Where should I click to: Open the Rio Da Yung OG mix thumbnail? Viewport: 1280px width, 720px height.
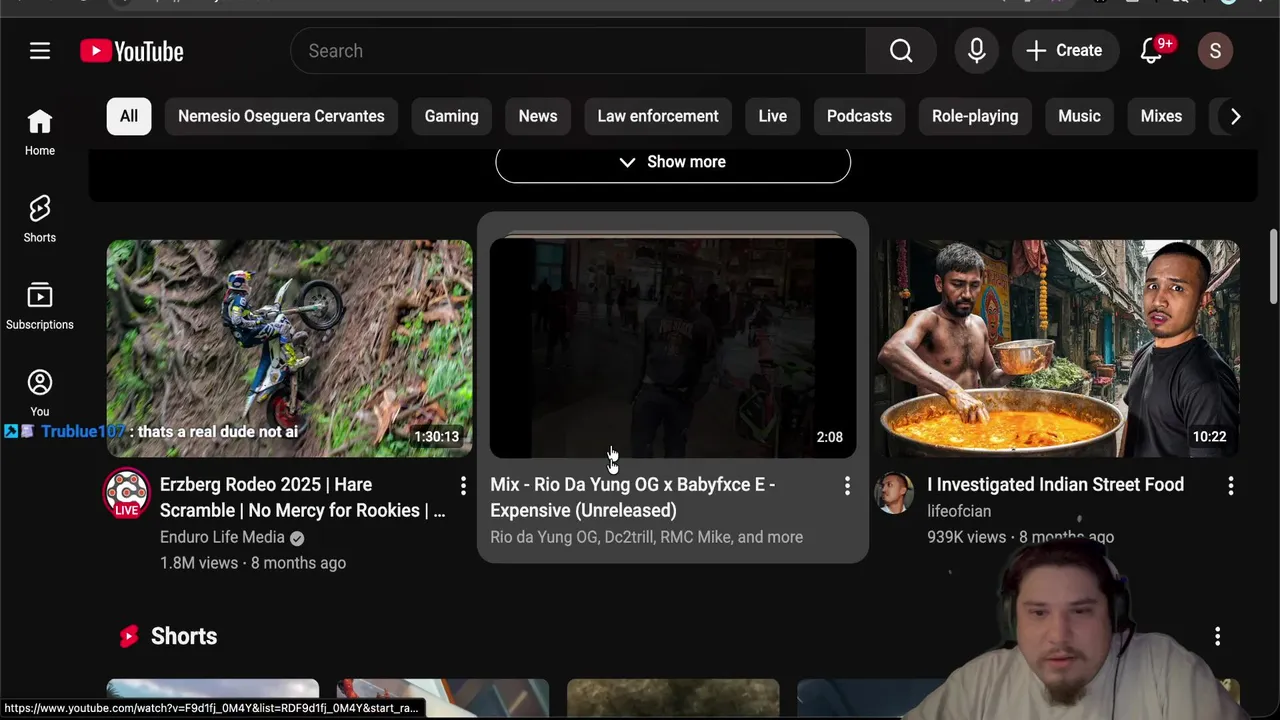pos(673,348)
